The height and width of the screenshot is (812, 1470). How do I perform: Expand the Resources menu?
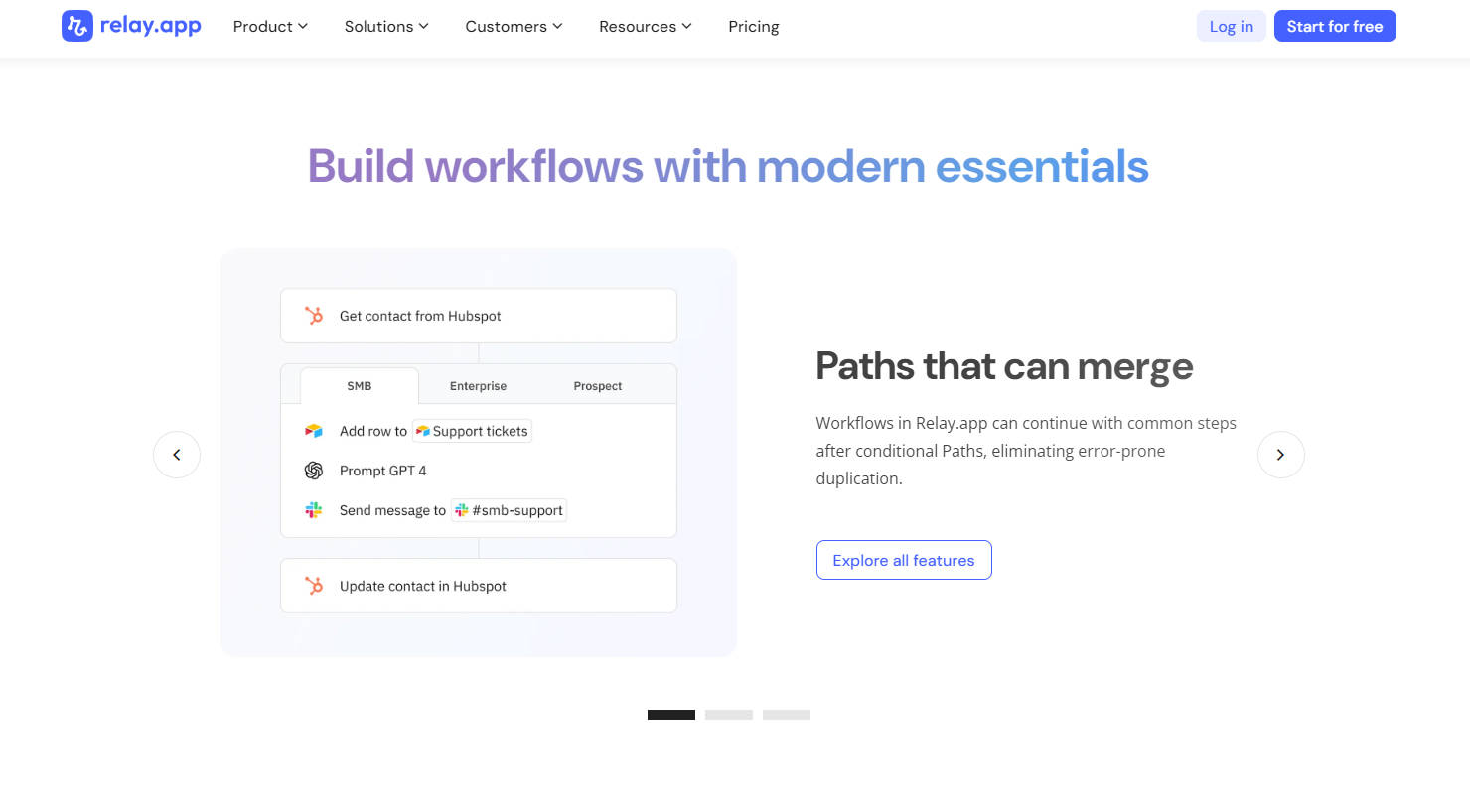[645, 27]
